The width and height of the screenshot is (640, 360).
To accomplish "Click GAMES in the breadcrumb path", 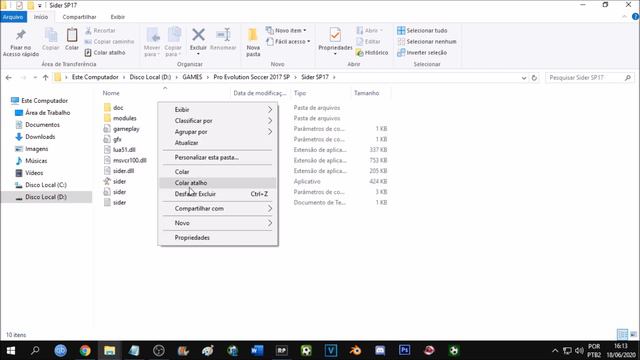I will [192, 77].
